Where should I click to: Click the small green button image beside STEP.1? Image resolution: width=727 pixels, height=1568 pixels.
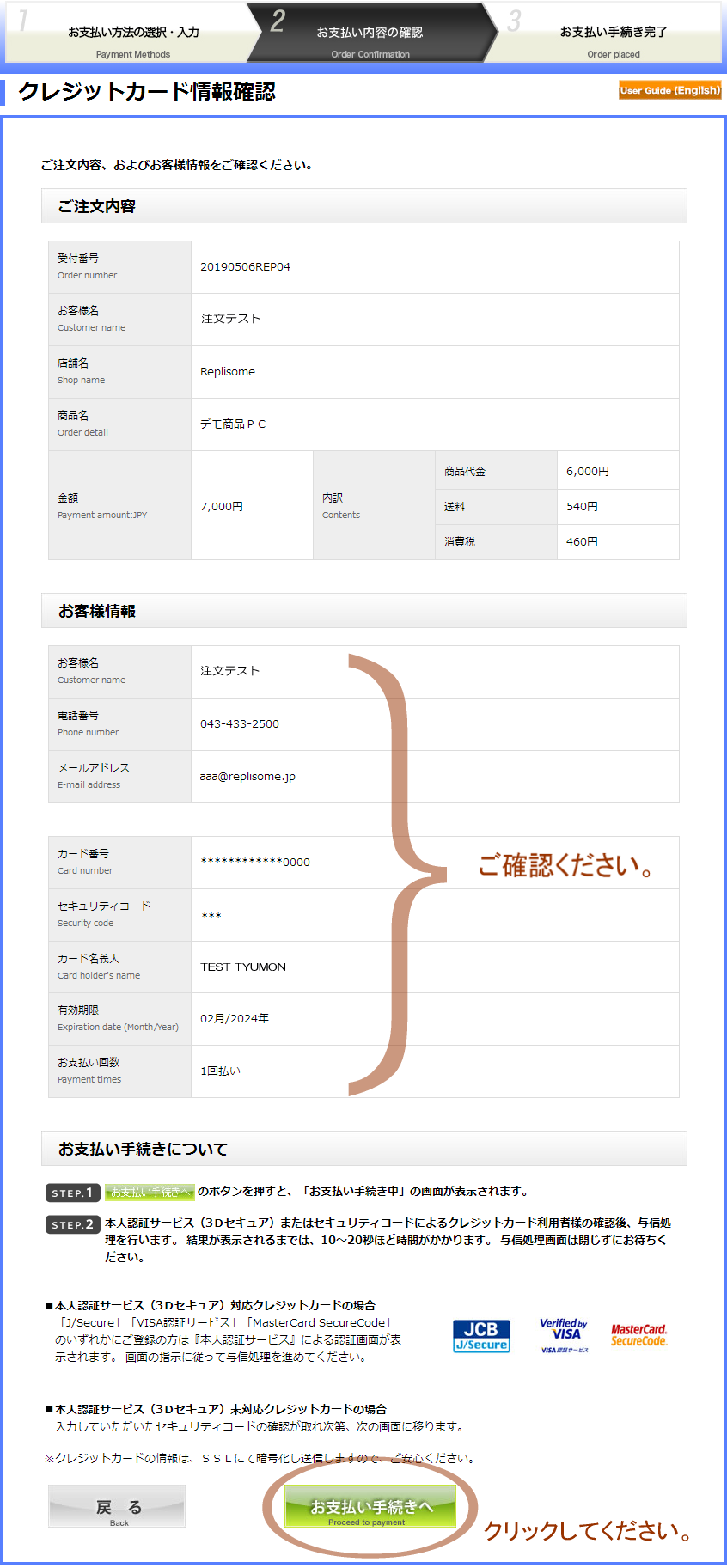(x=150, y=1193)
